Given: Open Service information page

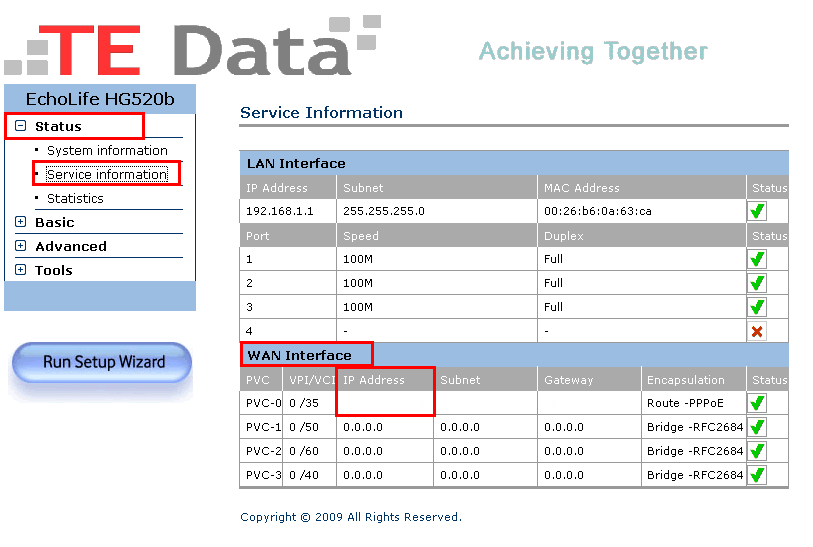Looking at the screenshot, I should (x=107, y=174).
